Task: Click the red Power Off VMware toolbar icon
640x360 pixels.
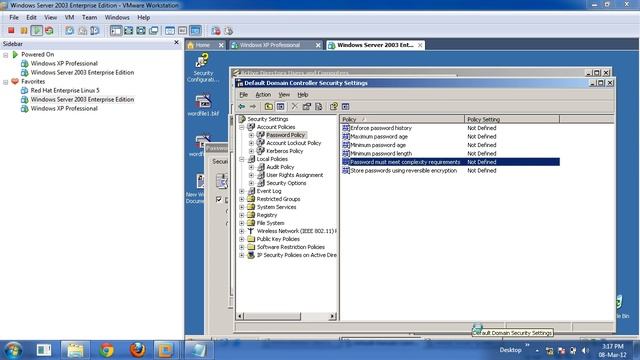Action: 11,30
